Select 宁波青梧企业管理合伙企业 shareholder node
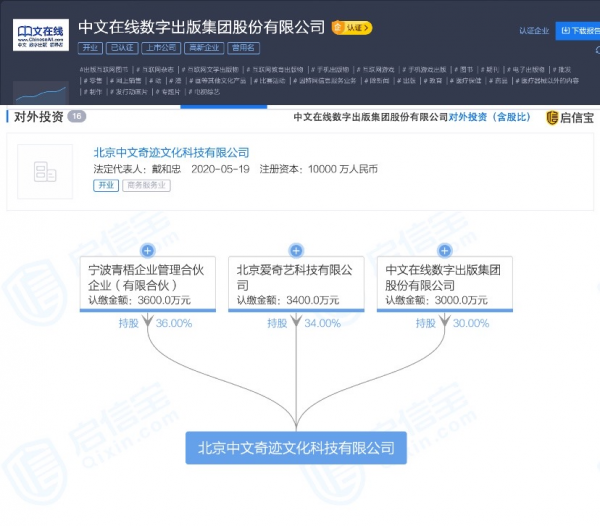The image size is (600, 526). point(148,284)
